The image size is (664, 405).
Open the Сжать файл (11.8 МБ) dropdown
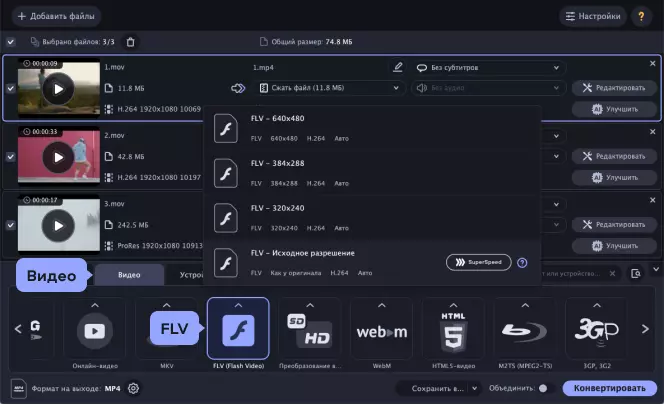click(x=329, y=88)
